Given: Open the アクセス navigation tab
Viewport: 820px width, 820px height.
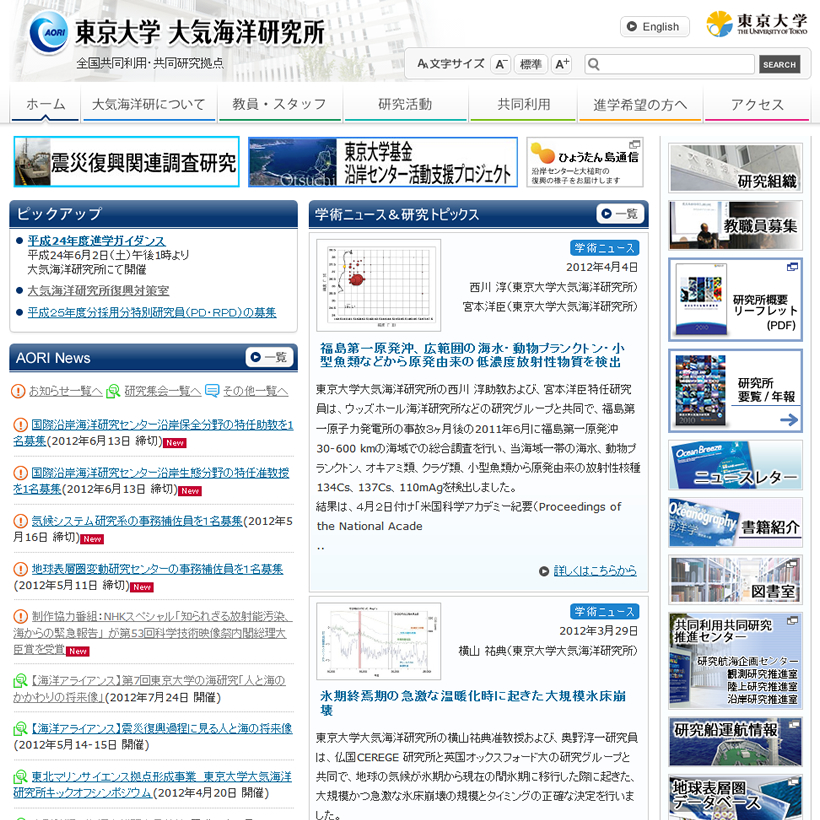Looking at the screenshot, I should coord(757,105).
